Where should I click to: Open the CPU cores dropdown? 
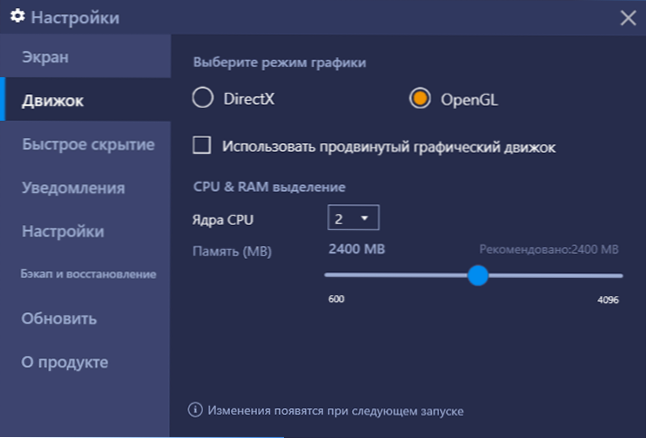[353, 218]
